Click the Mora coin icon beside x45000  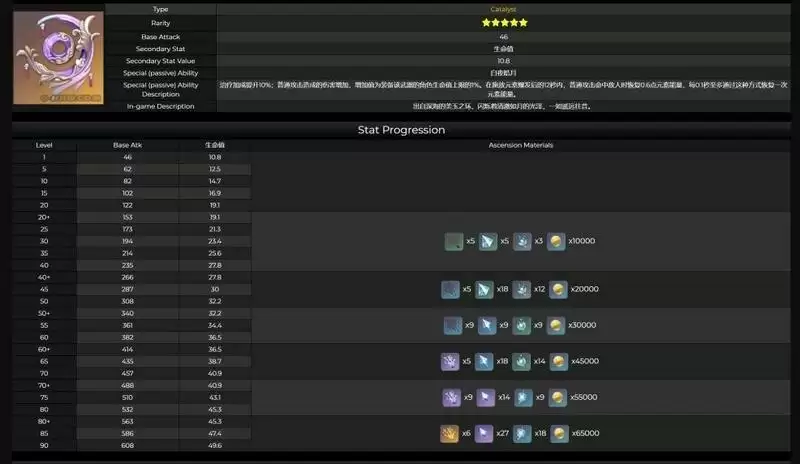[558, 361]
